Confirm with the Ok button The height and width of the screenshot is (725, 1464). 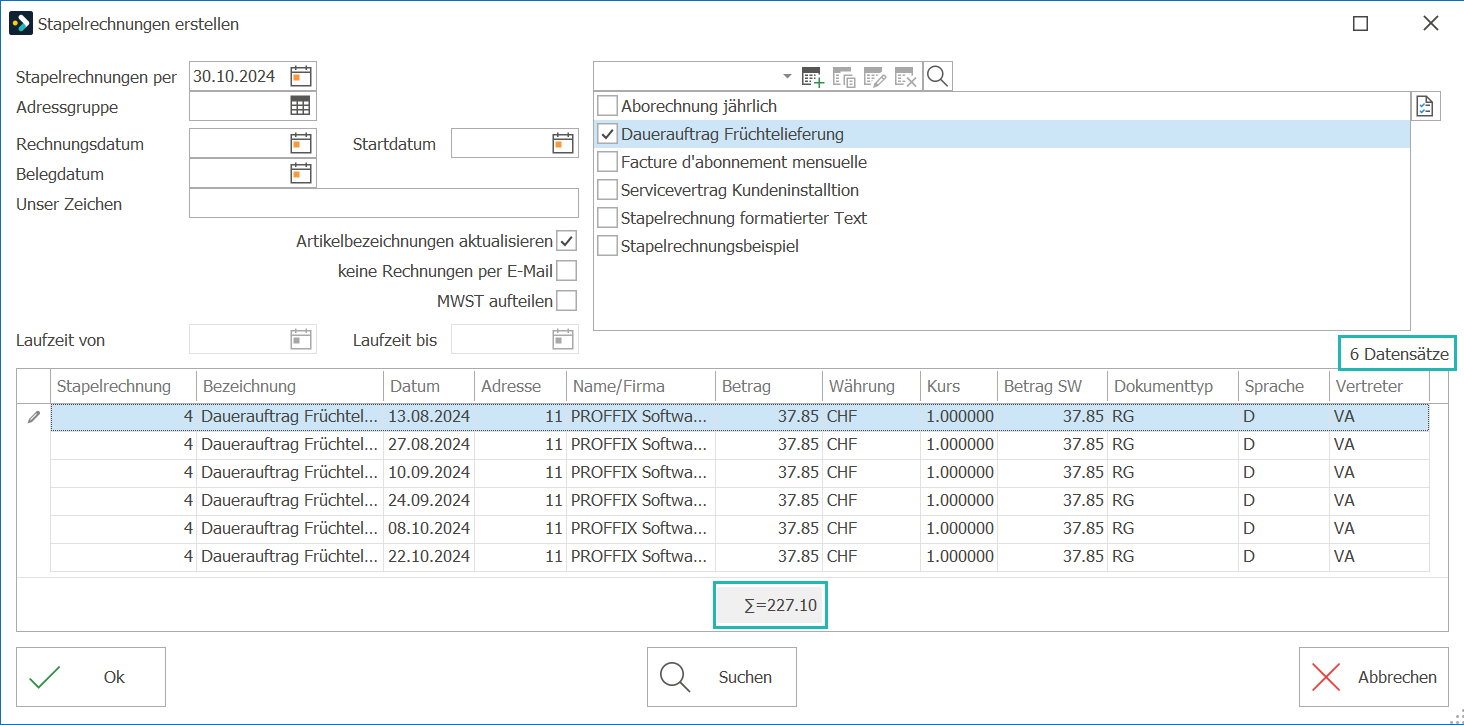point(91,677)
